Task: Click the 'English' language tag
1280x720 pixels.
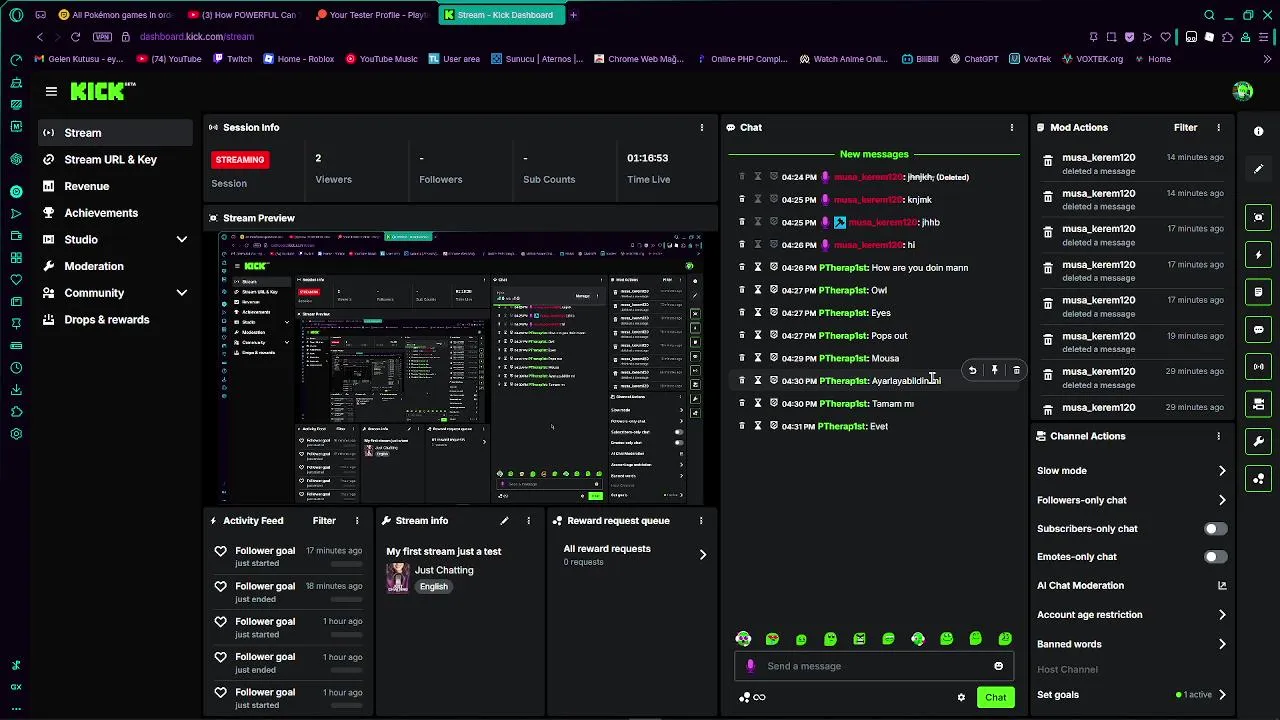Action: tap(433, 587)
